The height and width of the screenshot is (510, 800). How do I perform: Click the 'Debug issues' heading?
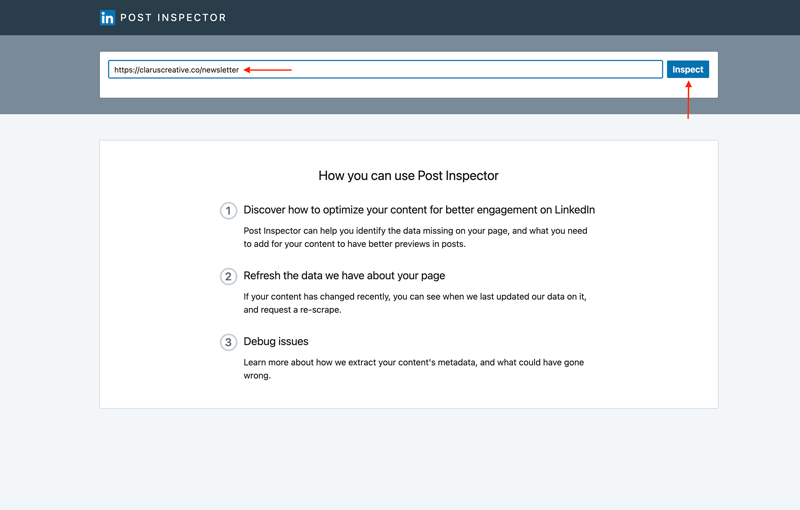(276, 341)
